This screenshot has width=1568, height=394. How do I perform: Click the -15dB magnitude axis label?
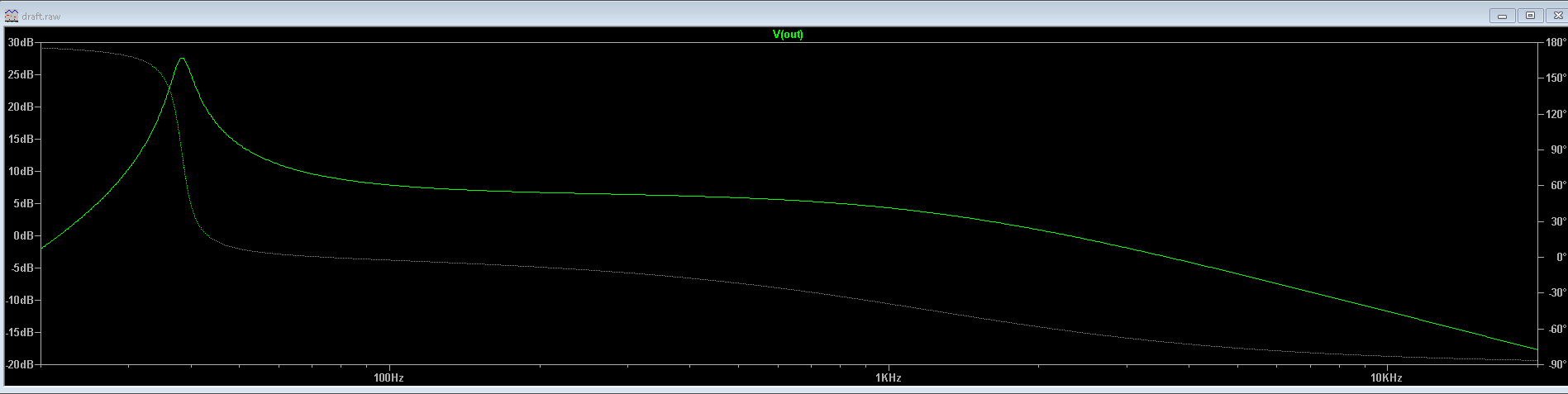click(20, 332)
